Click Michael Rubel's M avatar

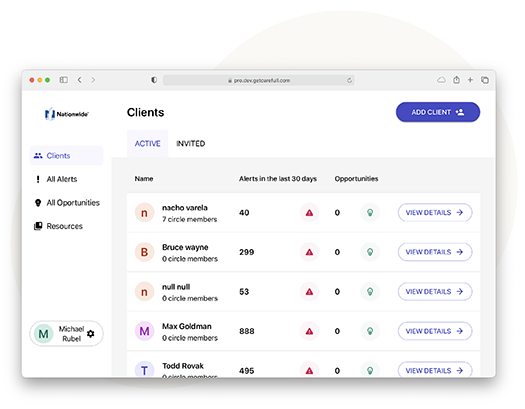pyautogui.click(x=44, y=334)
